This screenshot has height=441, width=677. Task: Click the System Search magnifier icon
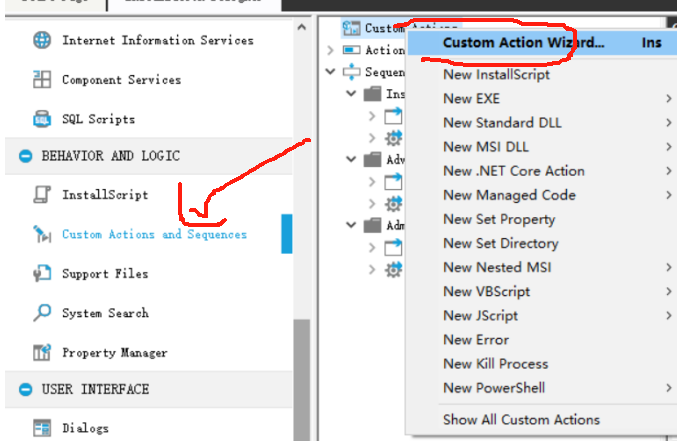42,313
